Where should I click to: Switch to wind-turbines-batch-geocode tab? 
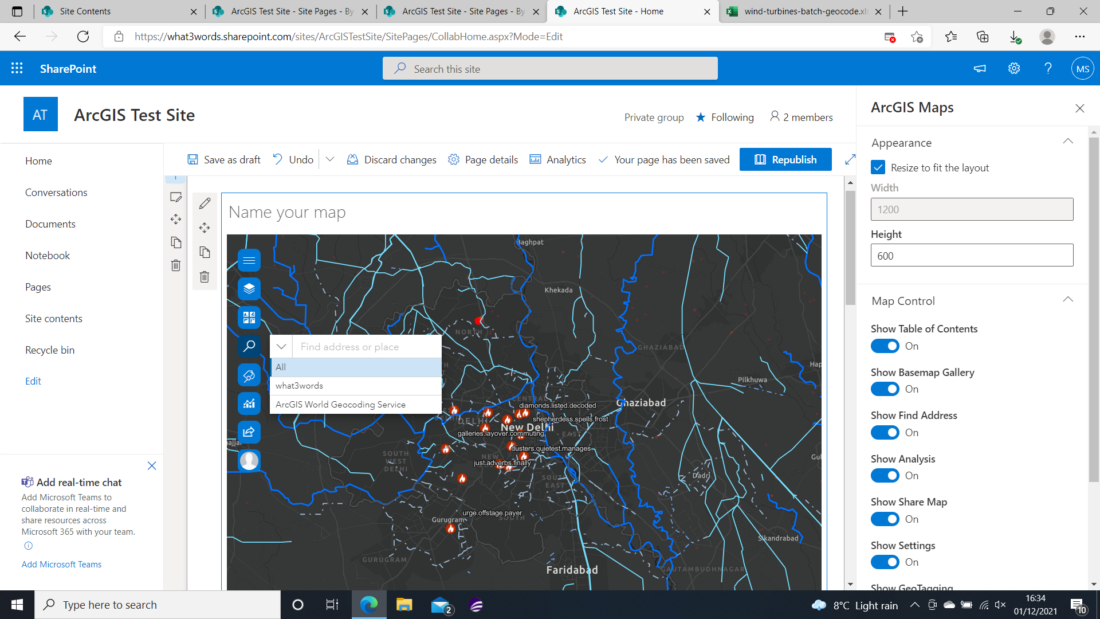click(x=803, y=11)
